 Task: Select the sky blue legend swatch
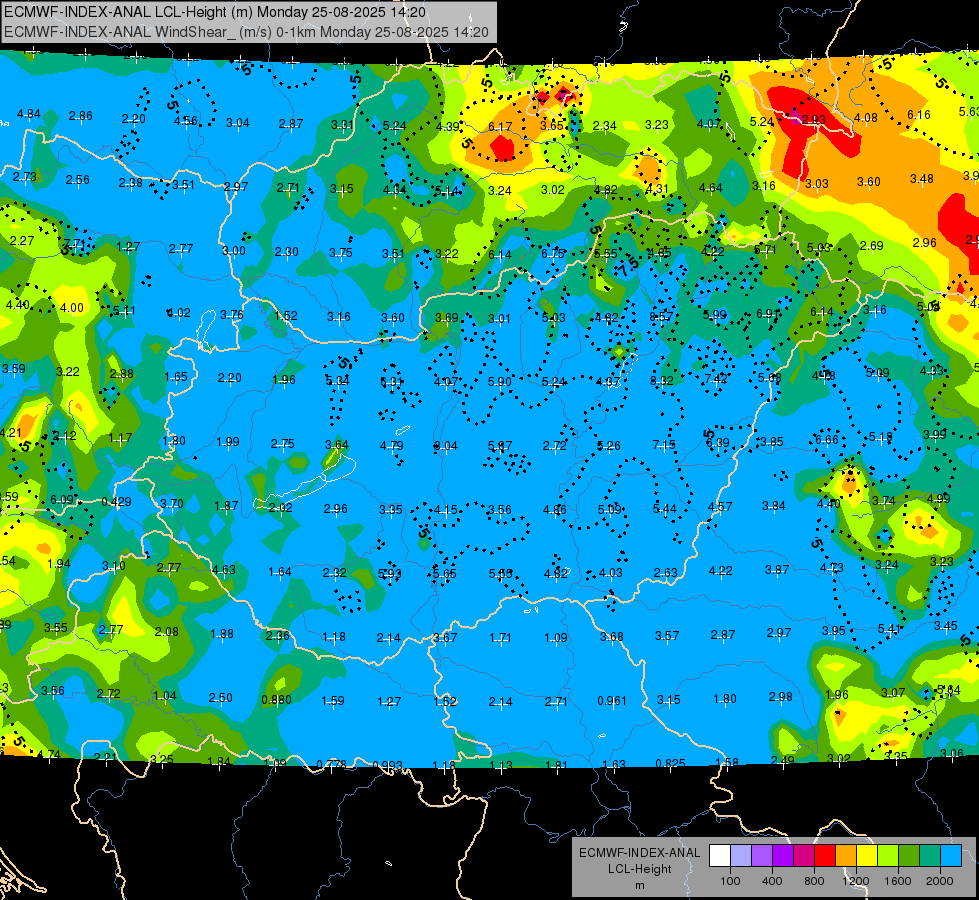click(x=951, y=856)
